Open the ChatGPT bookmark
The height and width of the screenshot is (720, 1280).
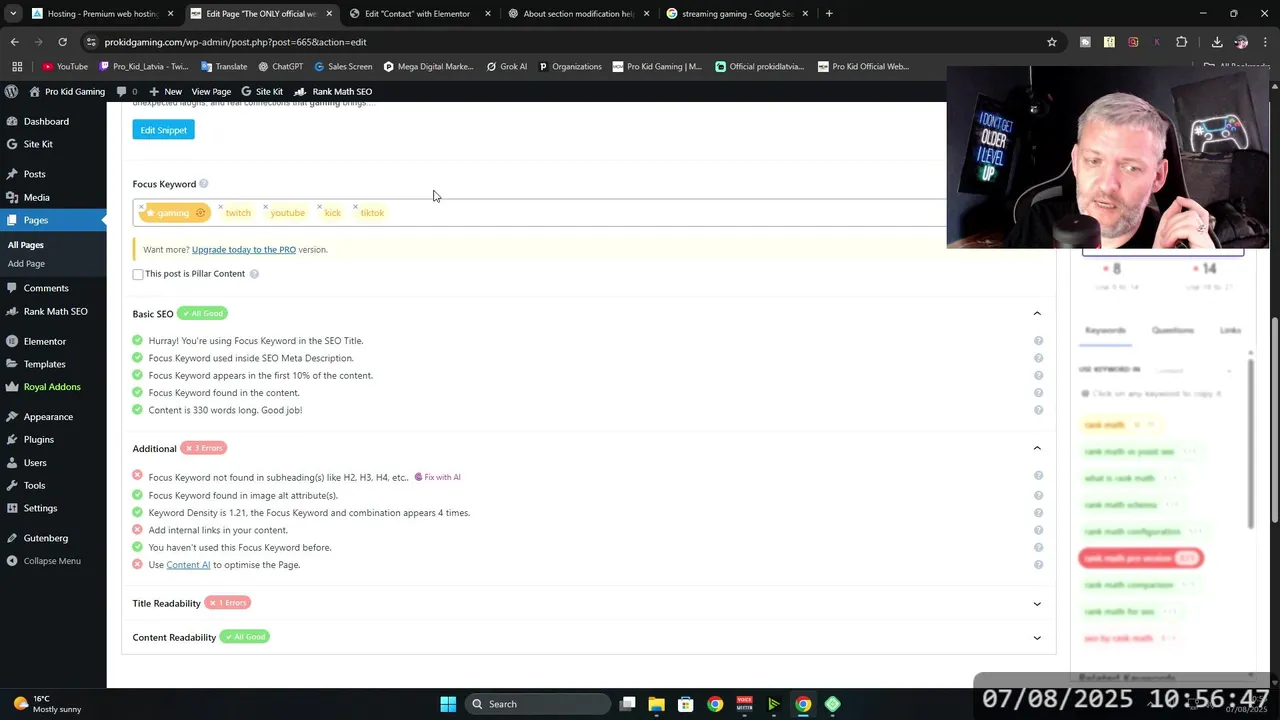pos(279,67)
